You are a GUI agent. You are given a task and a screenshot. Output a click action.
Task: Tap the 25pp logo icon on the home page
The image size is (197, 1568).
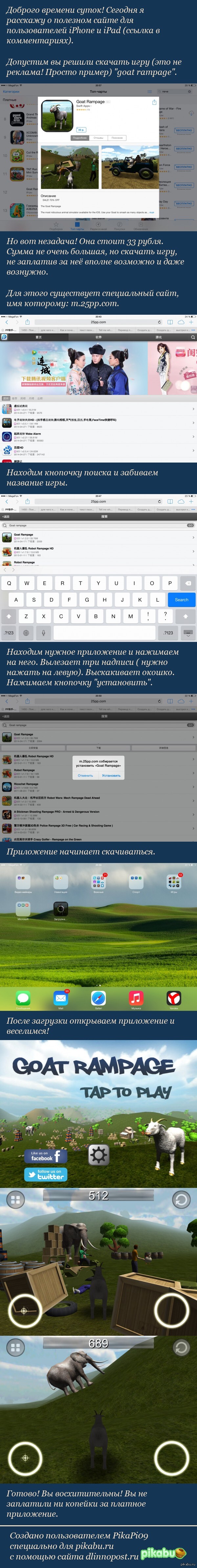click(4, 337)
